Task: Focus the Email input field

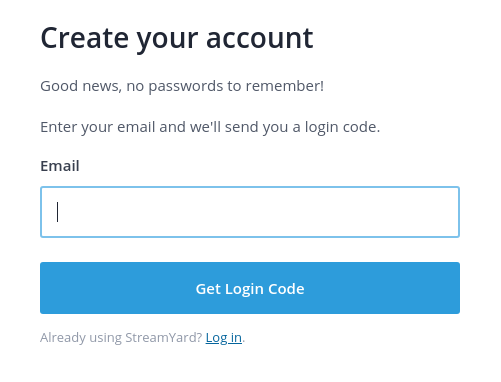Action: click(250, 212)
